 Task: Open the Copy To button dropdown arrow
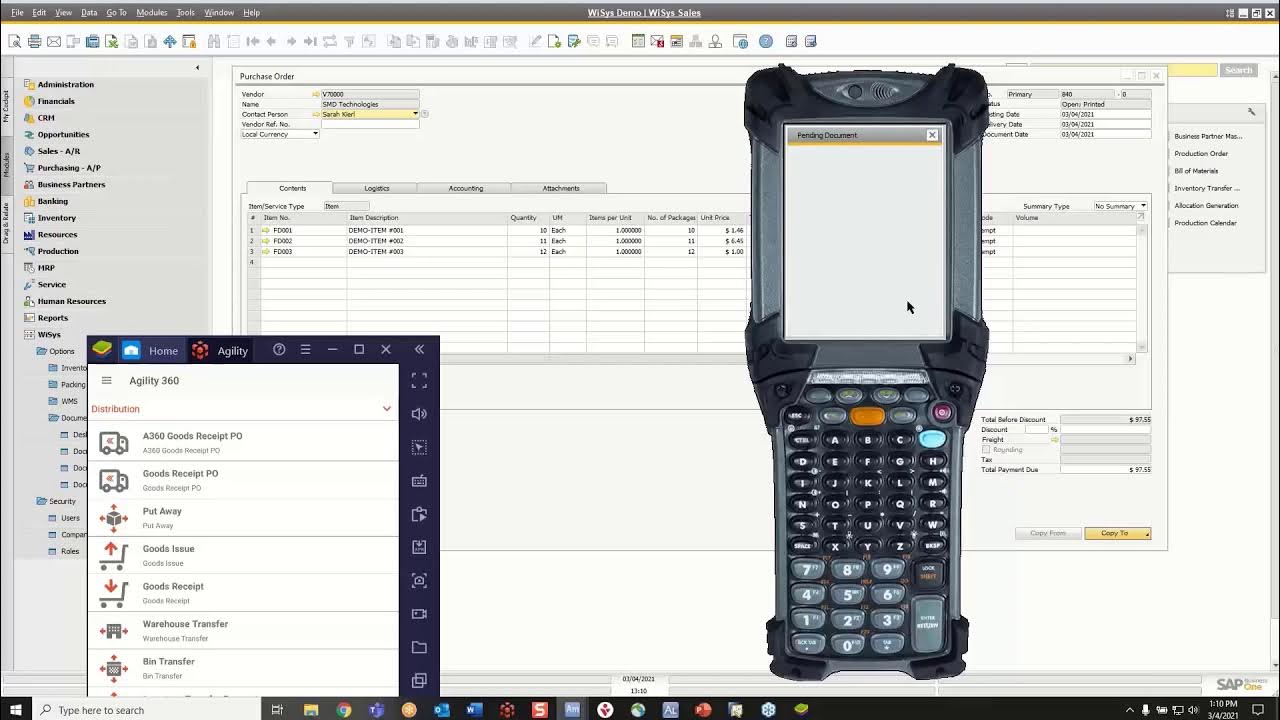tap(1147, 534)
